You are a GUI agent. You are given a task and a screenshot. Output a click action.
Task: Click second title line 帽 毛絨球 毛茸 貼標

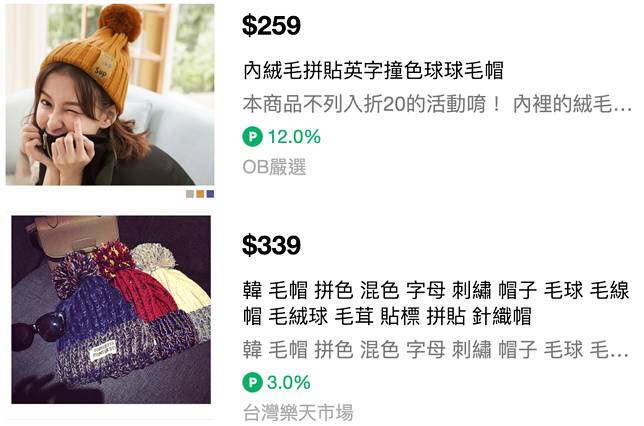387,316
